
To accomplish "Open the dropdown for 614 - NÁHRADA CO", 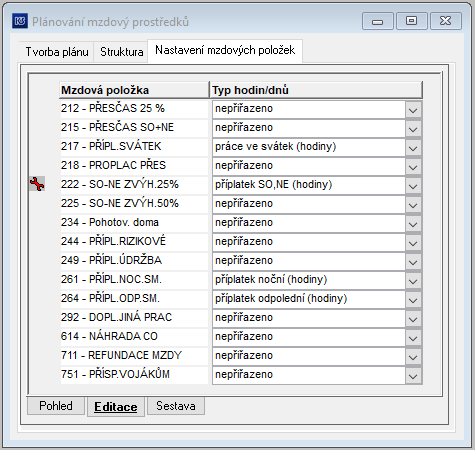I will [413, 338].
